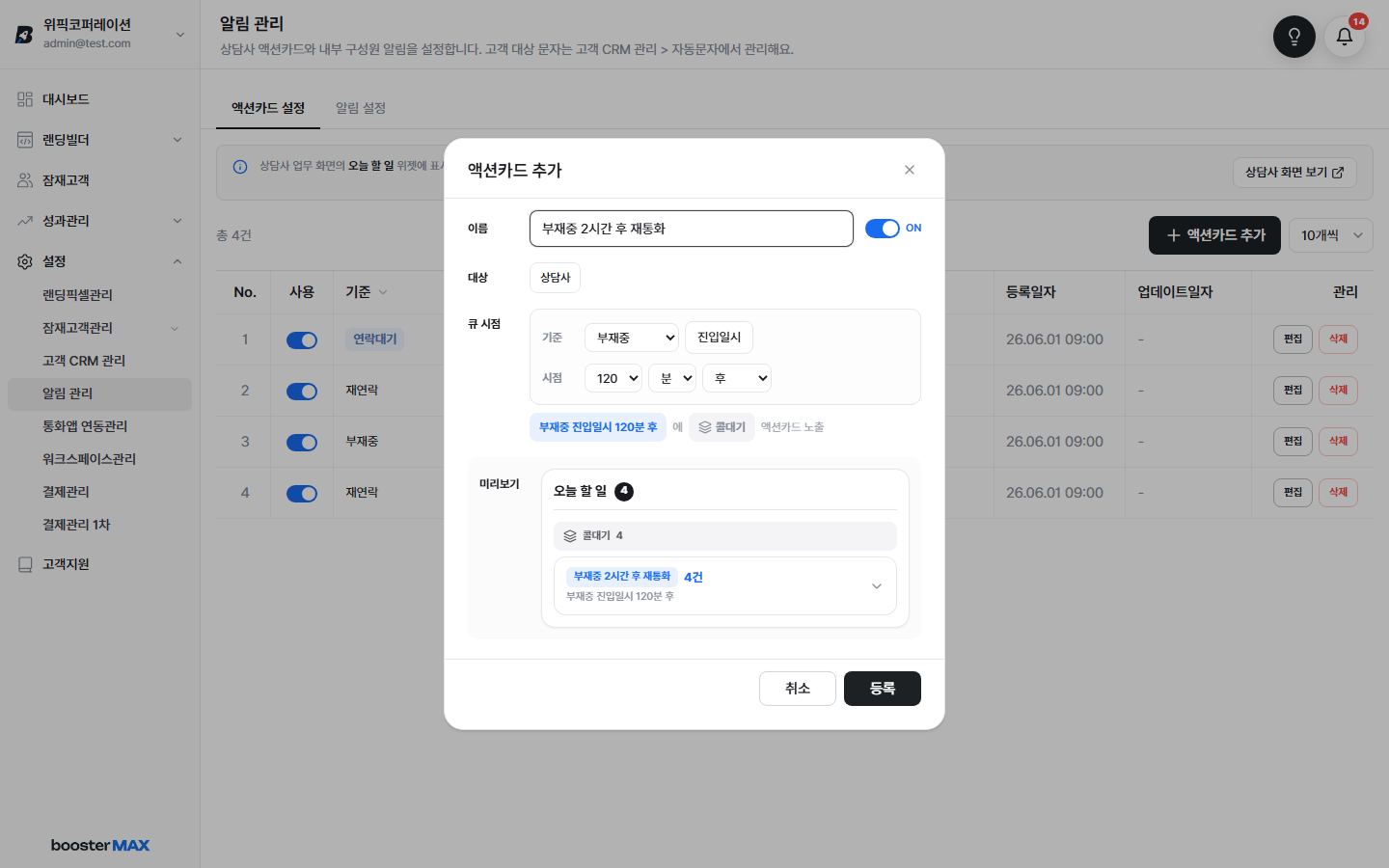The image size is (1389, 868).
Task: Click 편집 for row 1
Action: point(1293,339)
